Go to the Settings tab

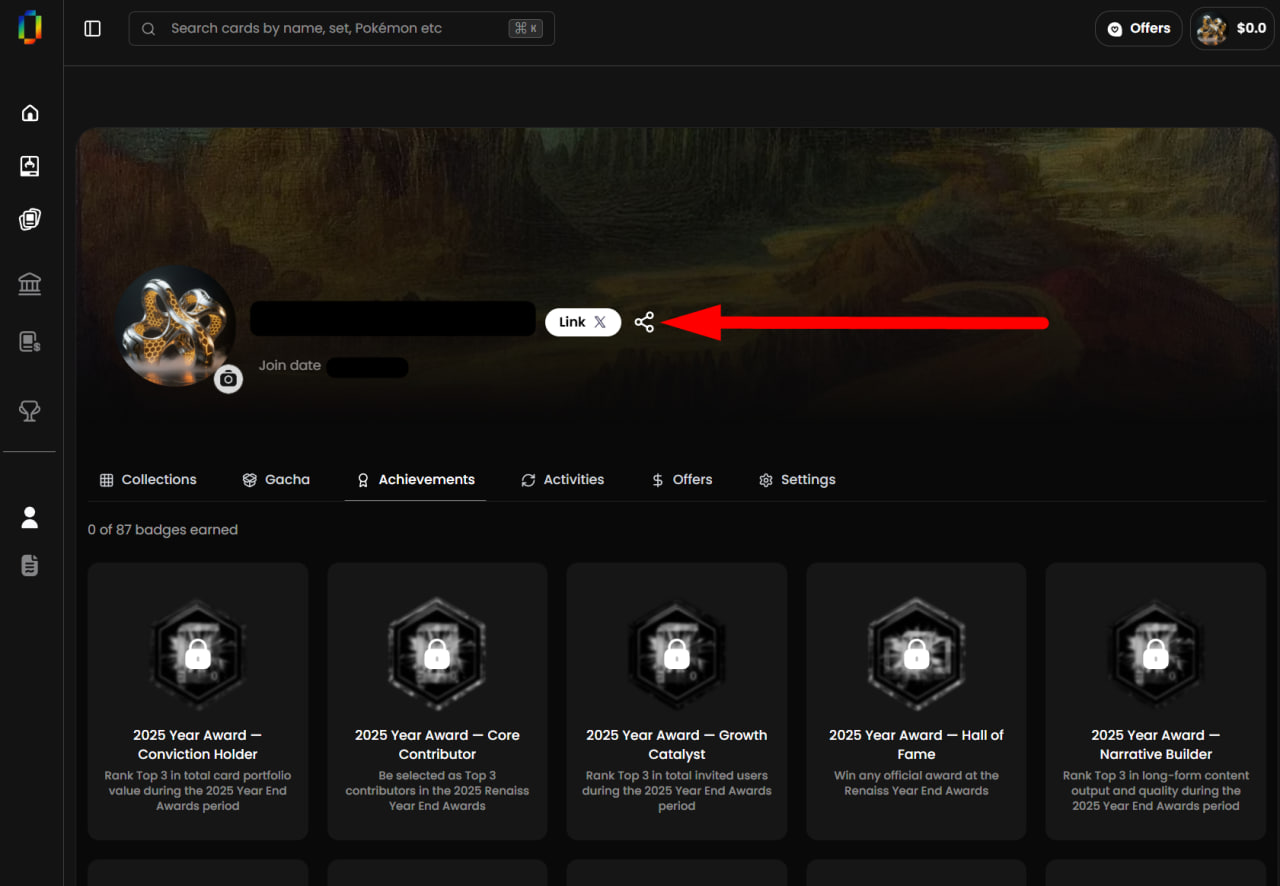pyautogui.click(x=797, y=480)
